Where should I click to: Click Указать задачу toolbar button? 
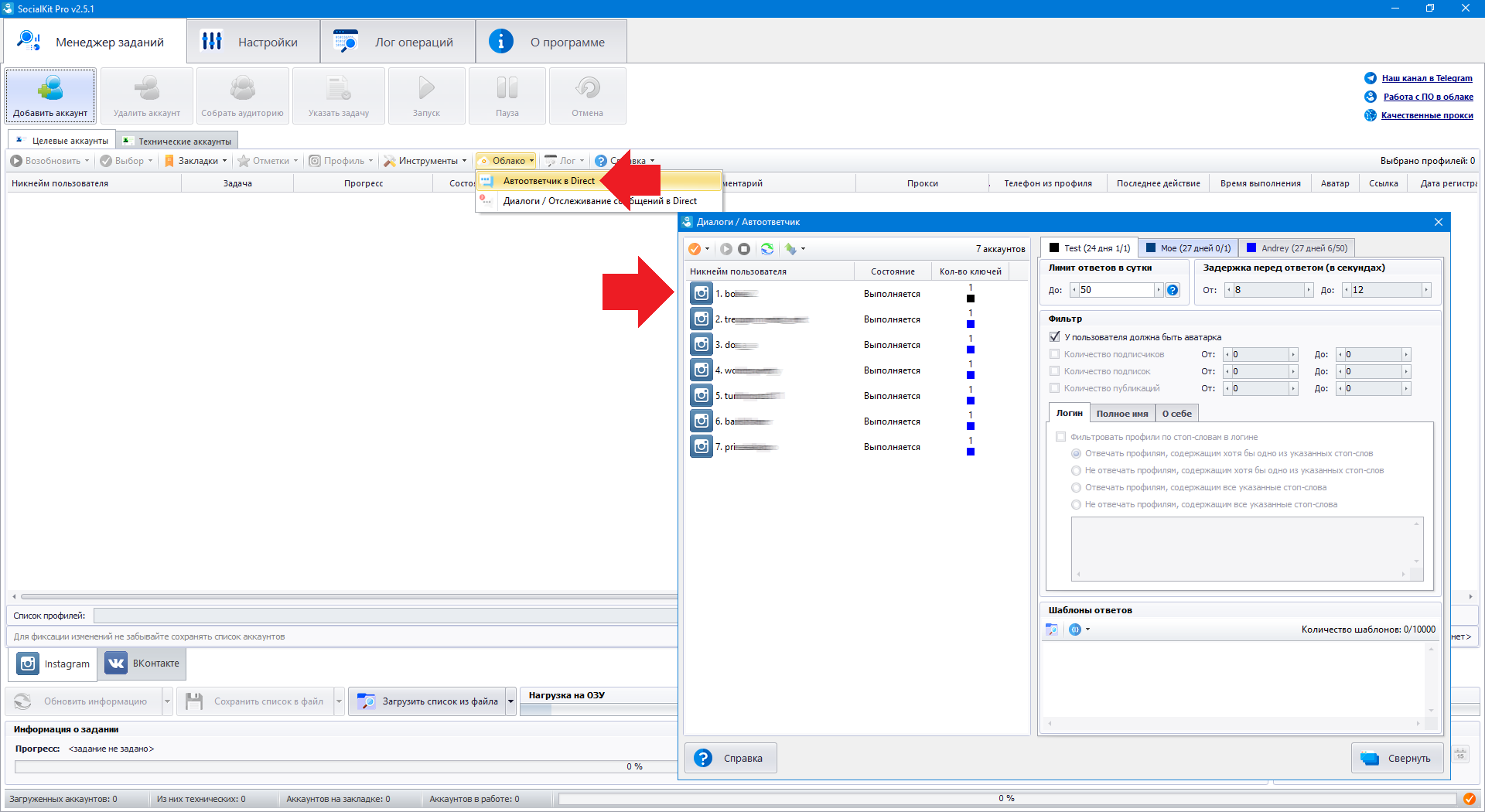(339, 96)
